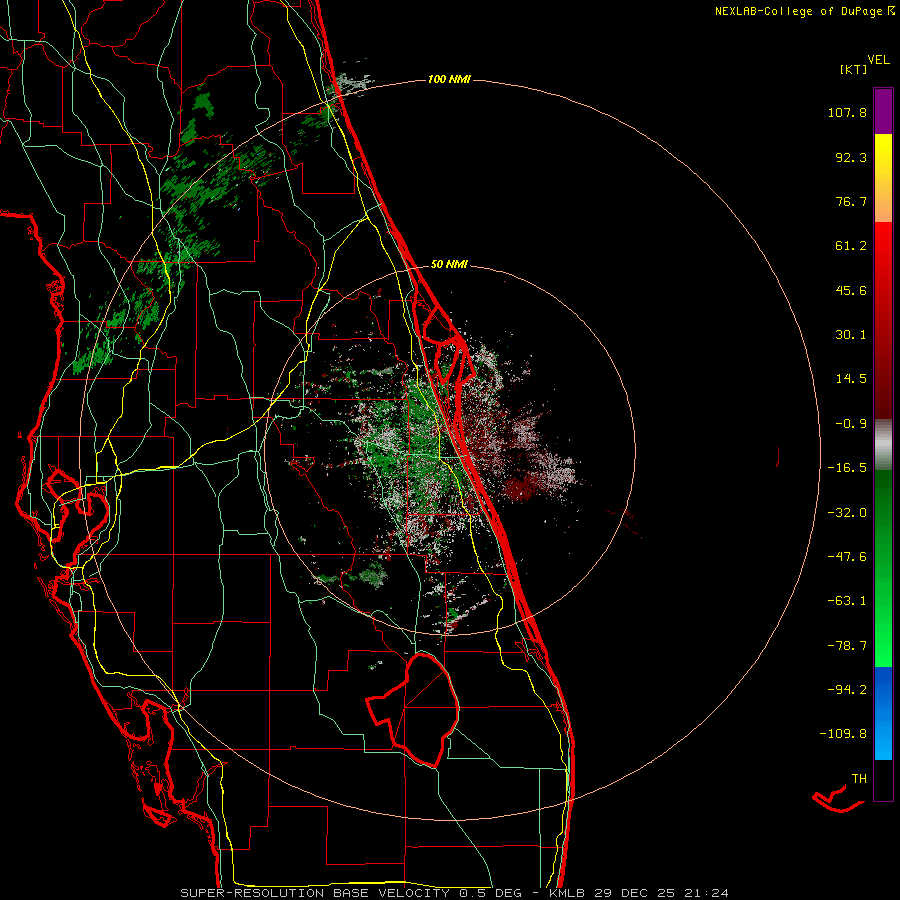The height and width of the screenshot is (900, 900).
Task: Pick the purple segment atop the color bar
Action: 883,111
